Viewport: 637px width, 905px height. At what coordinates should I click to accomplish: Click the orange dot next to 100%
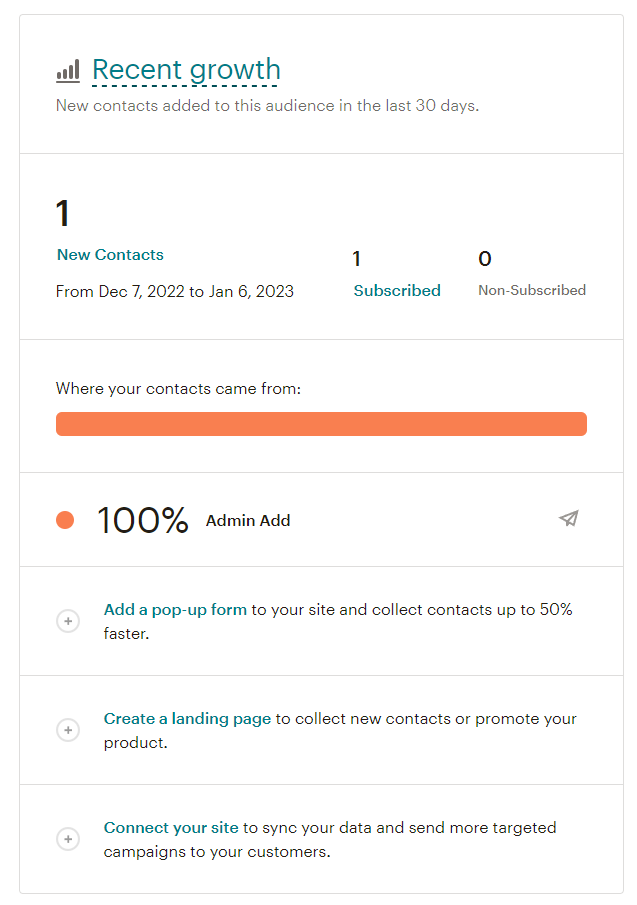65,520
